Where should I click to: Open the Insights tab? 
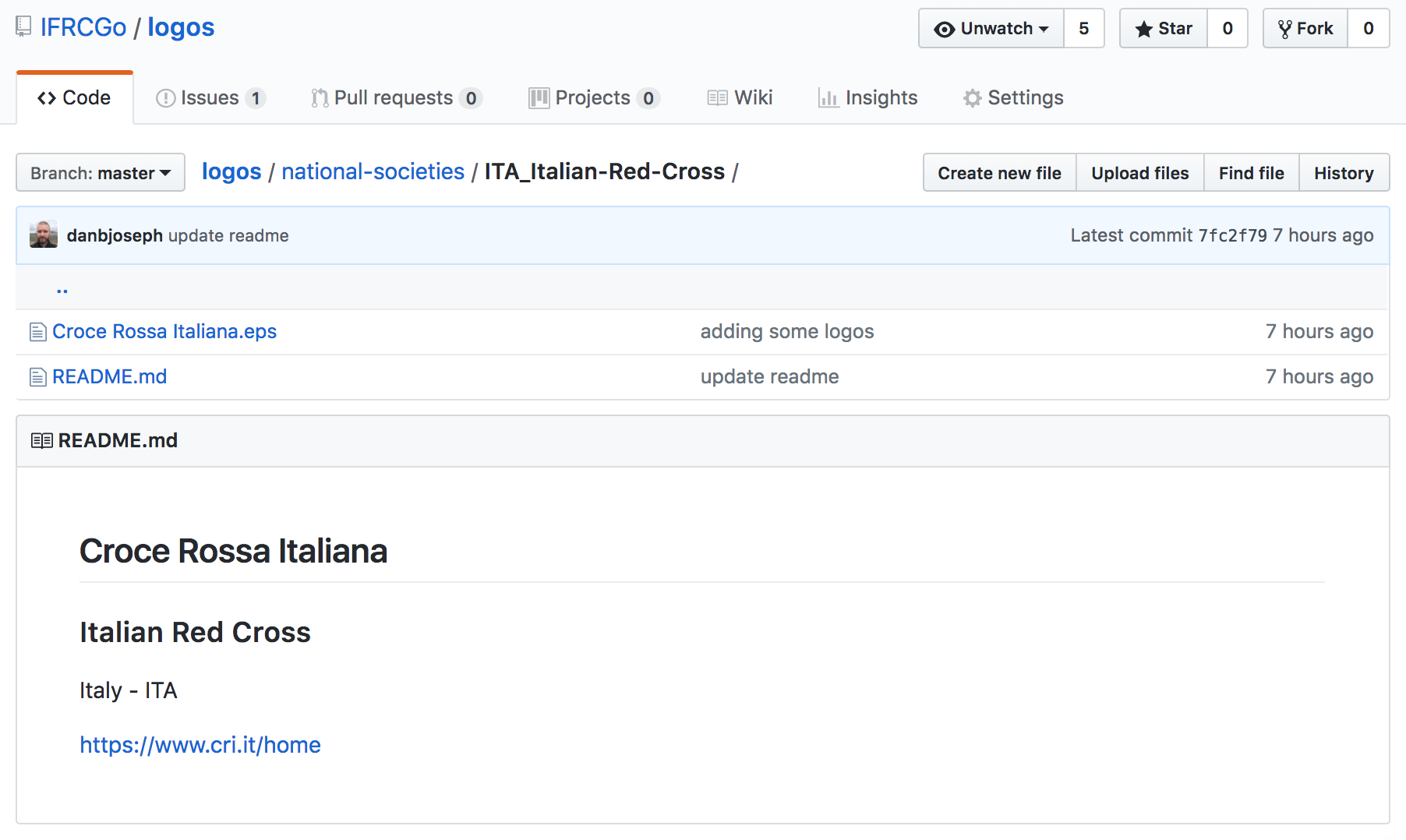tap(867, 97)
